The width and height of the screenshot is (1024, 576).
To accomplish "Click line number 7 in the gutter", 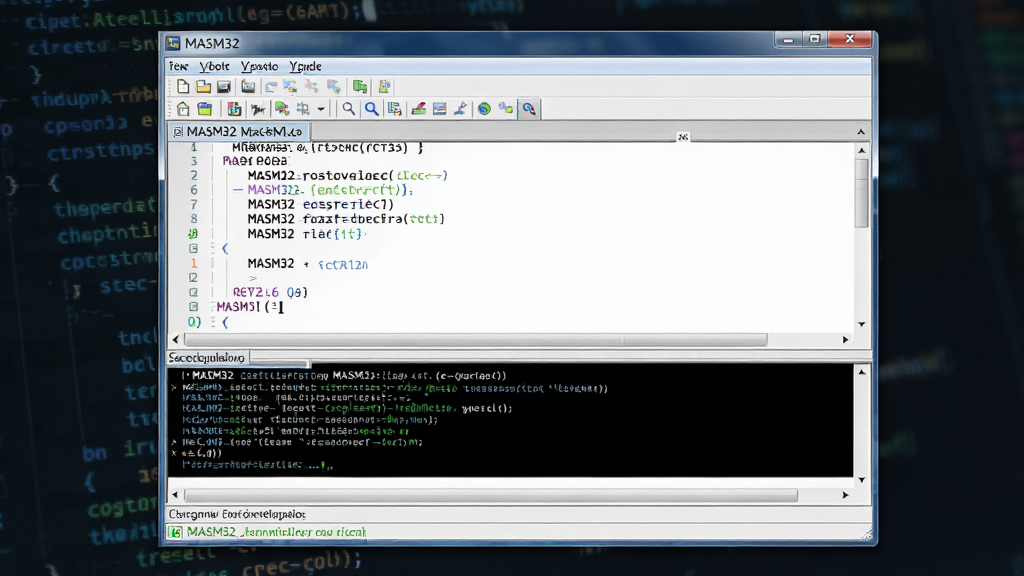I will pos(193,204).
